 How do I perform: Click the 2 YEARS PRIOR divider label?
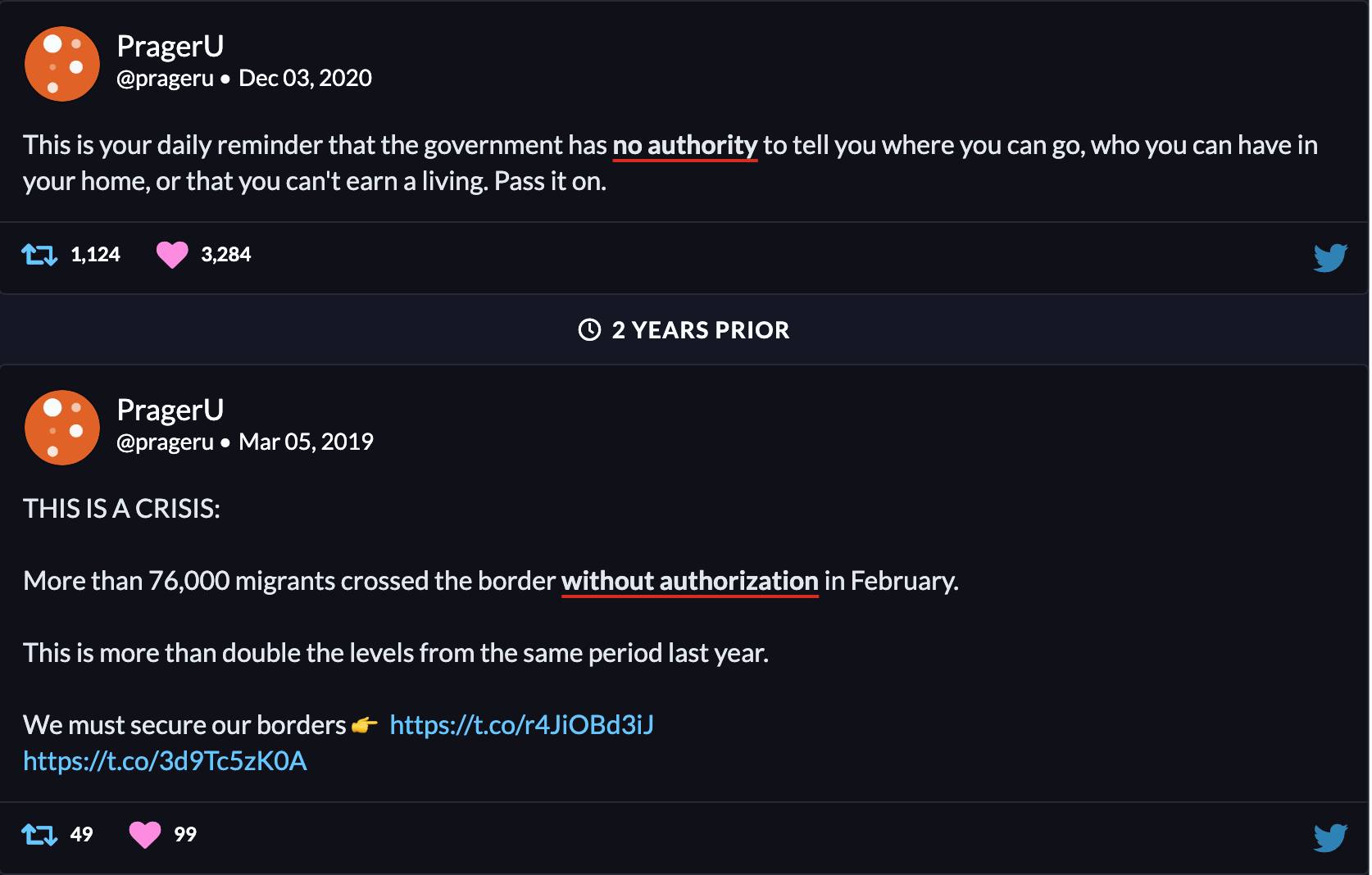click(700, 330)
